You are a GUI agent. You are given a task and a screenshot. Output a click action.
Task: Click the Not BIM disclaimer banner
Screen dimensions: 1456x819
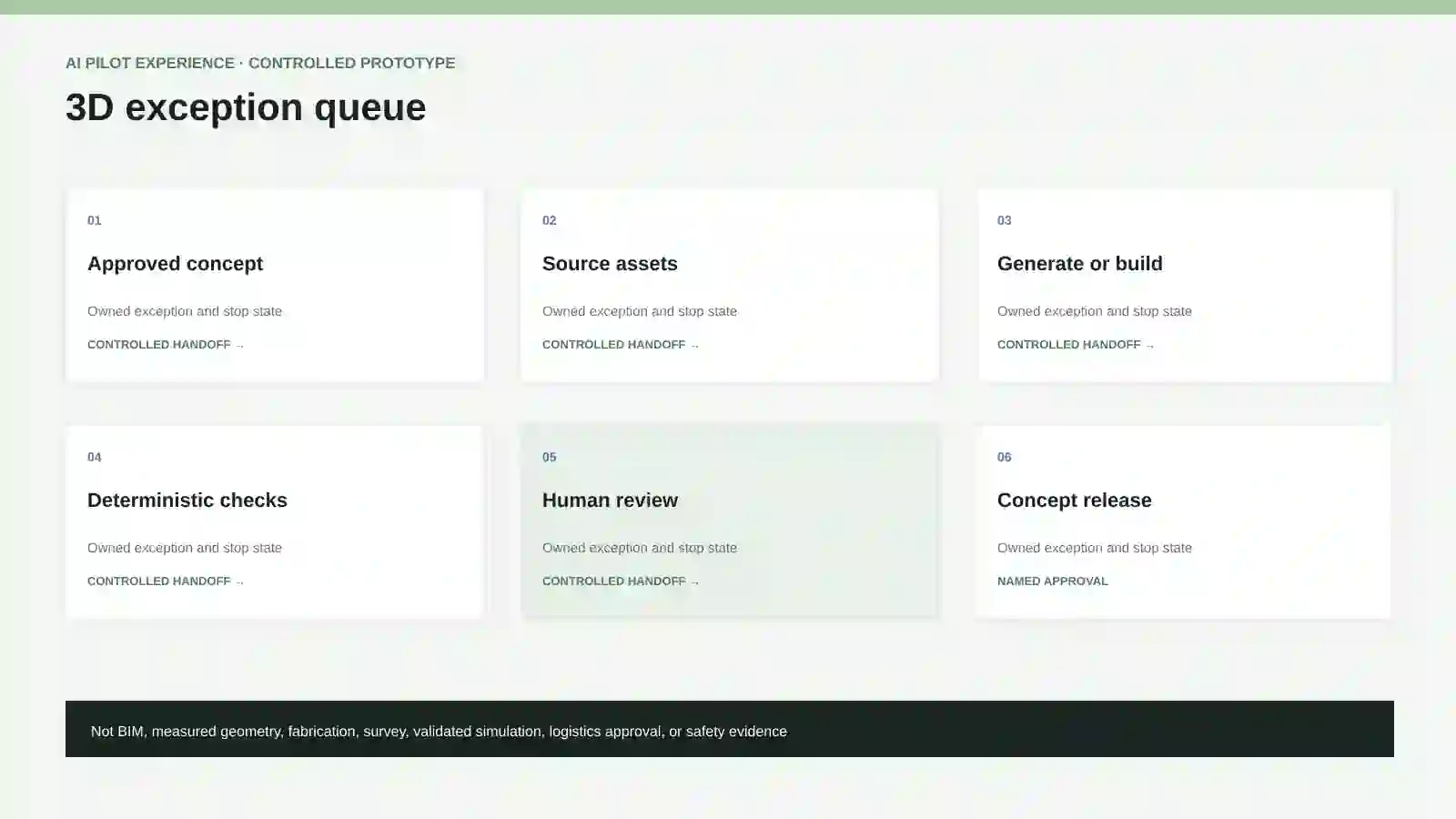coord(730,729)
